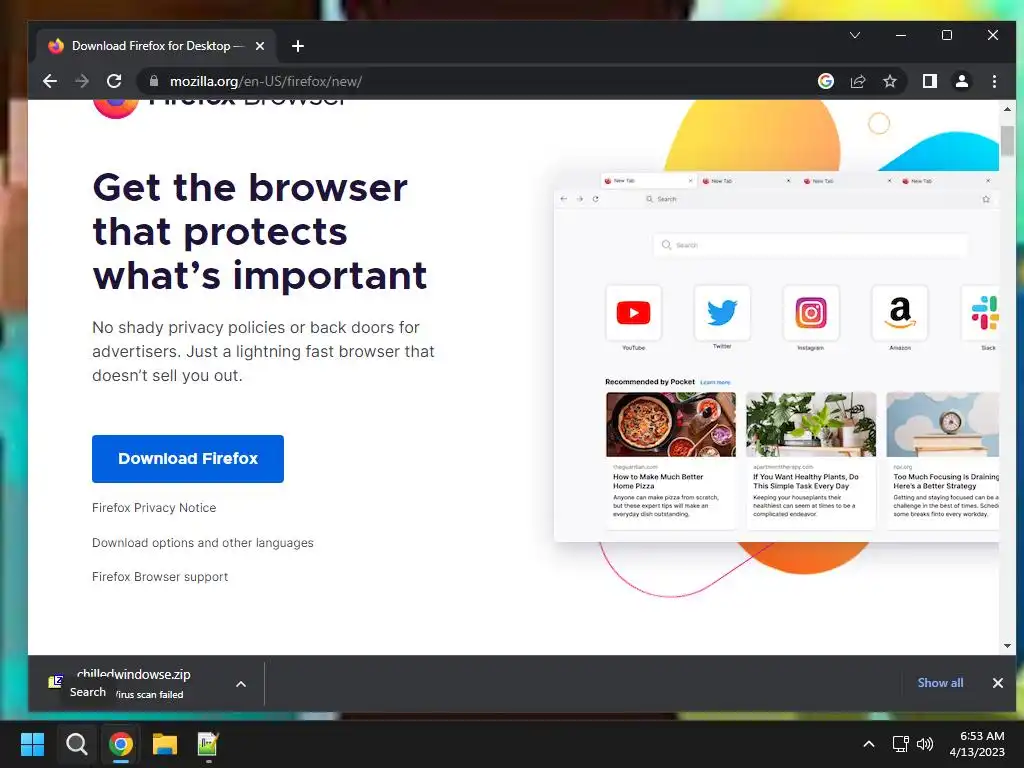
Task: Bookmark this tab with the star icon
Action: [x=889, y=81]
